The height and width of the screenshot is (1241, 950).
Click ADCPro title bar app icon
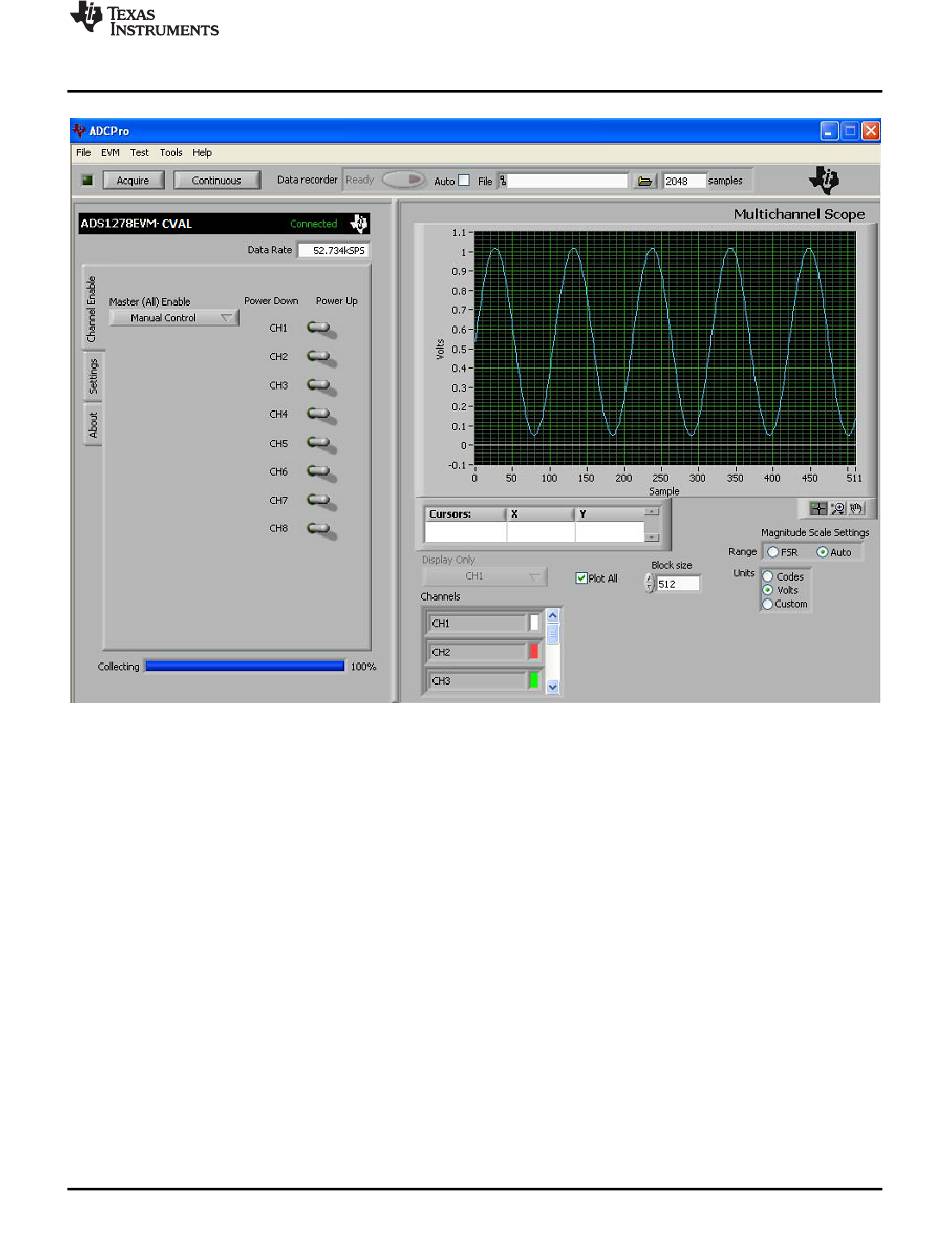[79, 130]
